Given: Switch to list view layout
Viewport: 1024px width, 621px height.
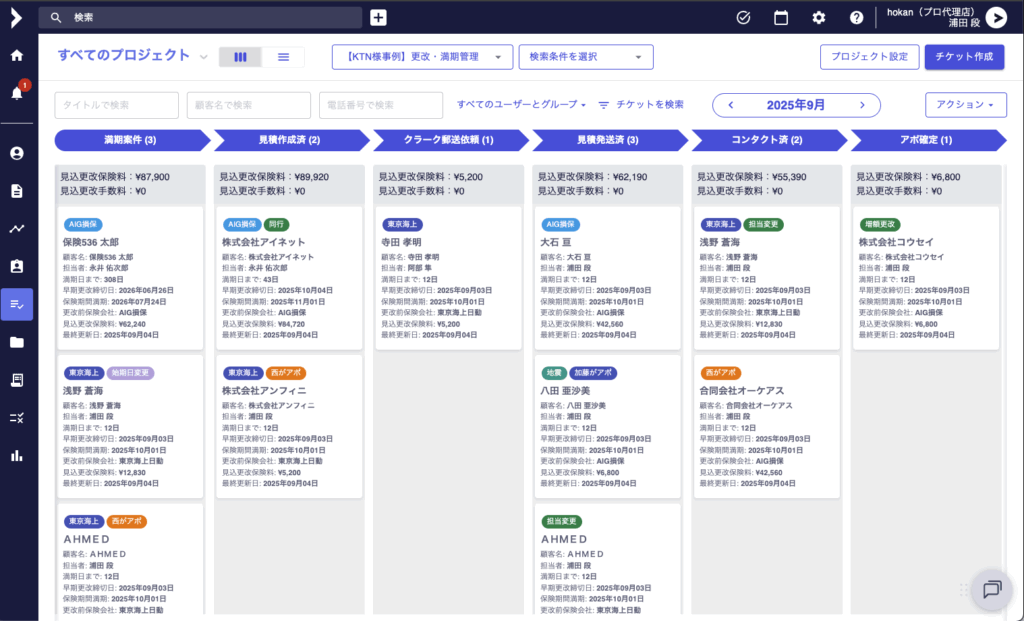Looking at the screenshot, I should (284, 57).
